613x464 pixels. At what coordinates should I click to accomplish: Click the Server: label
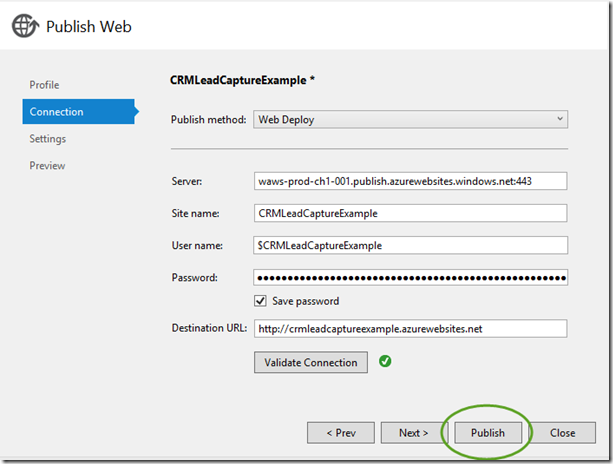coord(187,181)
